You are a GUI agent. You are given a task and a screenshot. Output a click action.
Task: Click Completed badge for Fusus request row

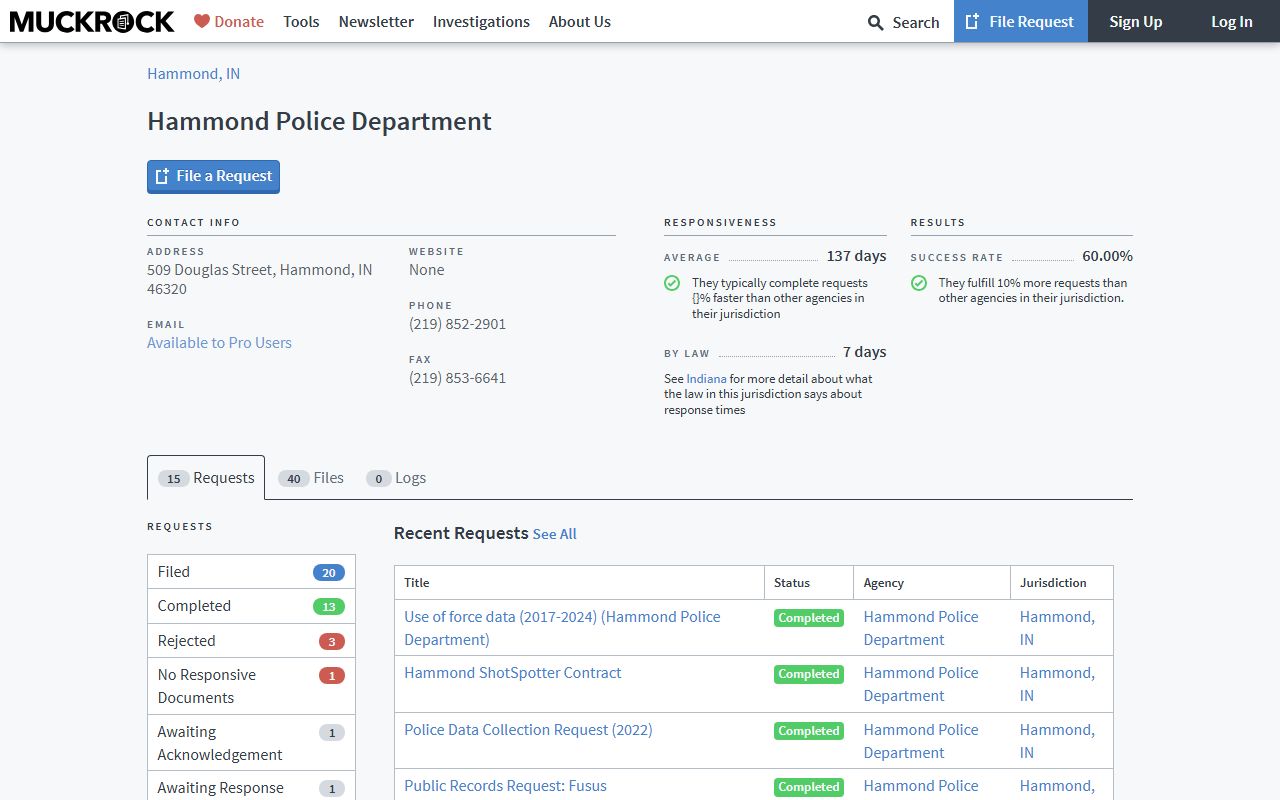click(x=809, y=787)
